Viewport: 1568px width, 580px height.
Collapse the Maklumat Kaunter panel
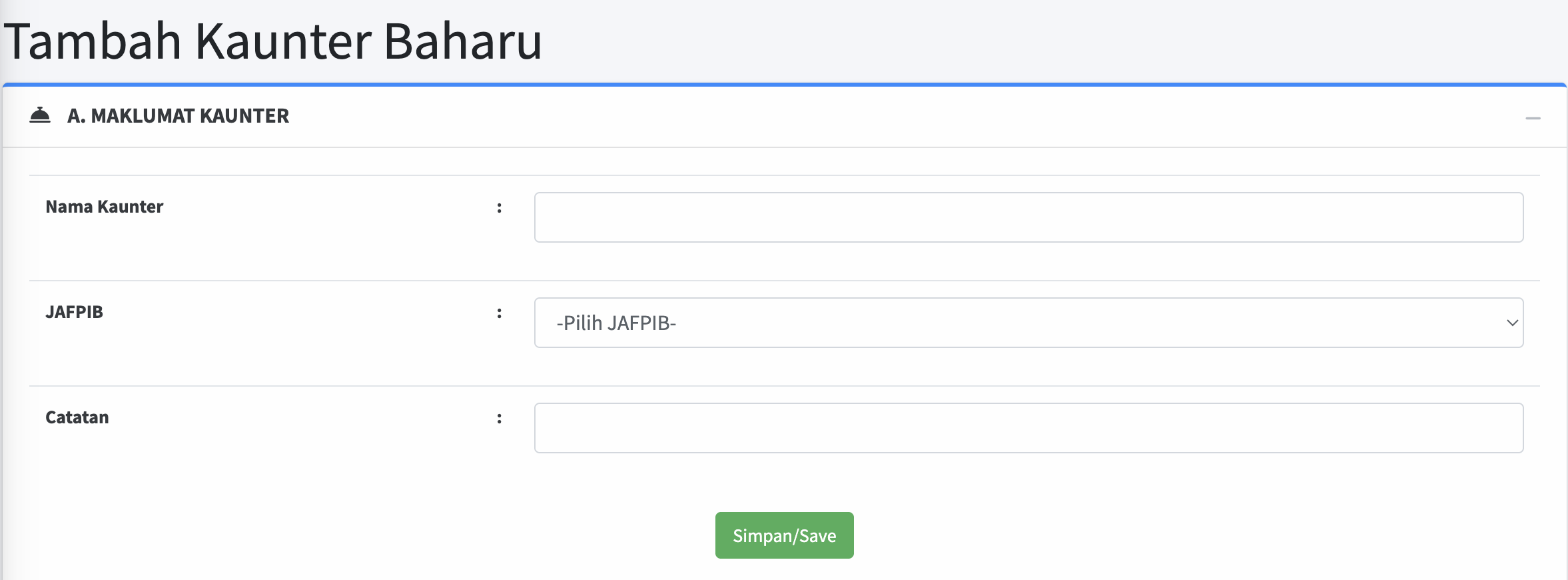click(x=1533, y=118)
